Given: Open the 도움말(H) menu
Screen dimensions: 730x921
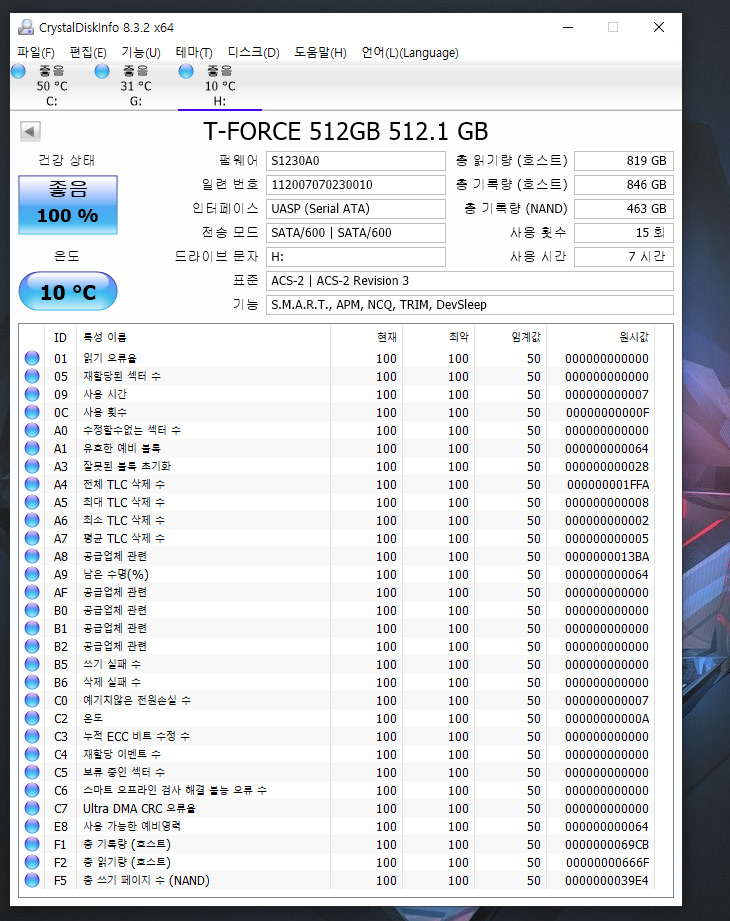Looking at the screenshot, I should point(321,52).
